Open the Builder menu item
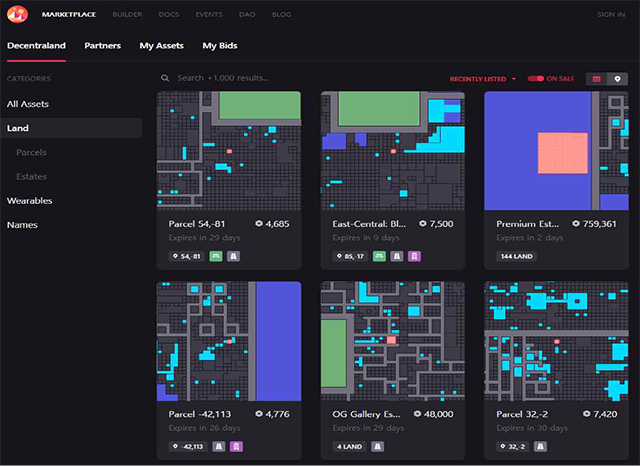 (x=127, y=14)
